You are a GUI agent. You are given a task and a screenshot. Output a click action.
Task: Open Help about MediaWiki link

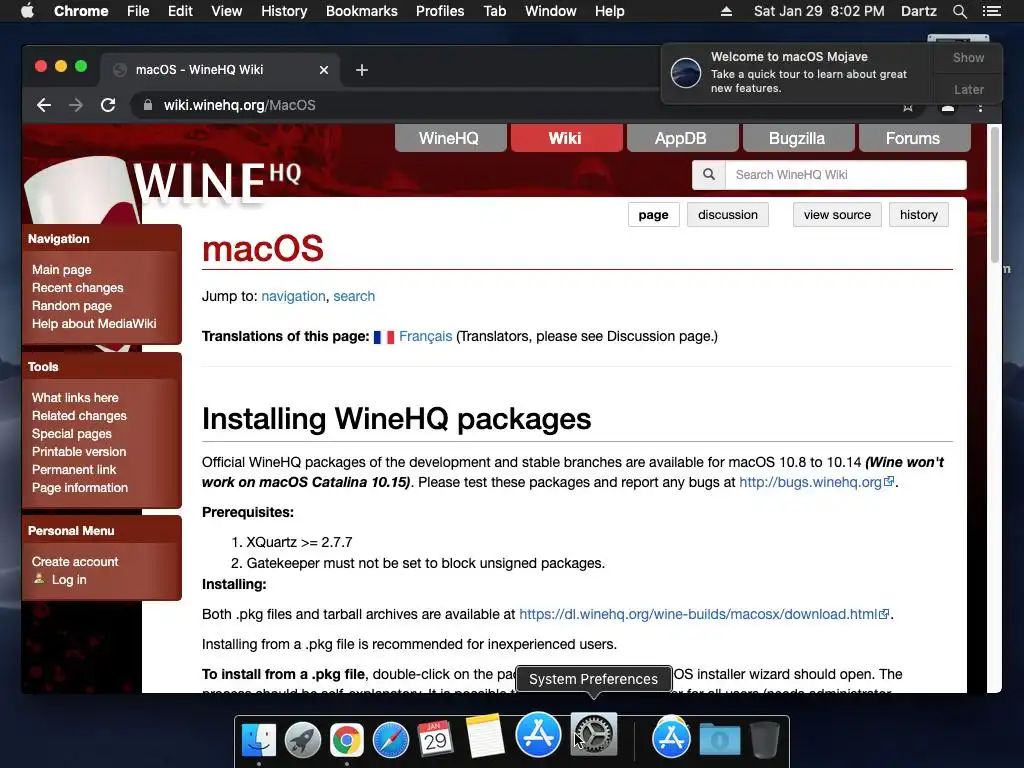pyautogui.click(x=94, y=323)
